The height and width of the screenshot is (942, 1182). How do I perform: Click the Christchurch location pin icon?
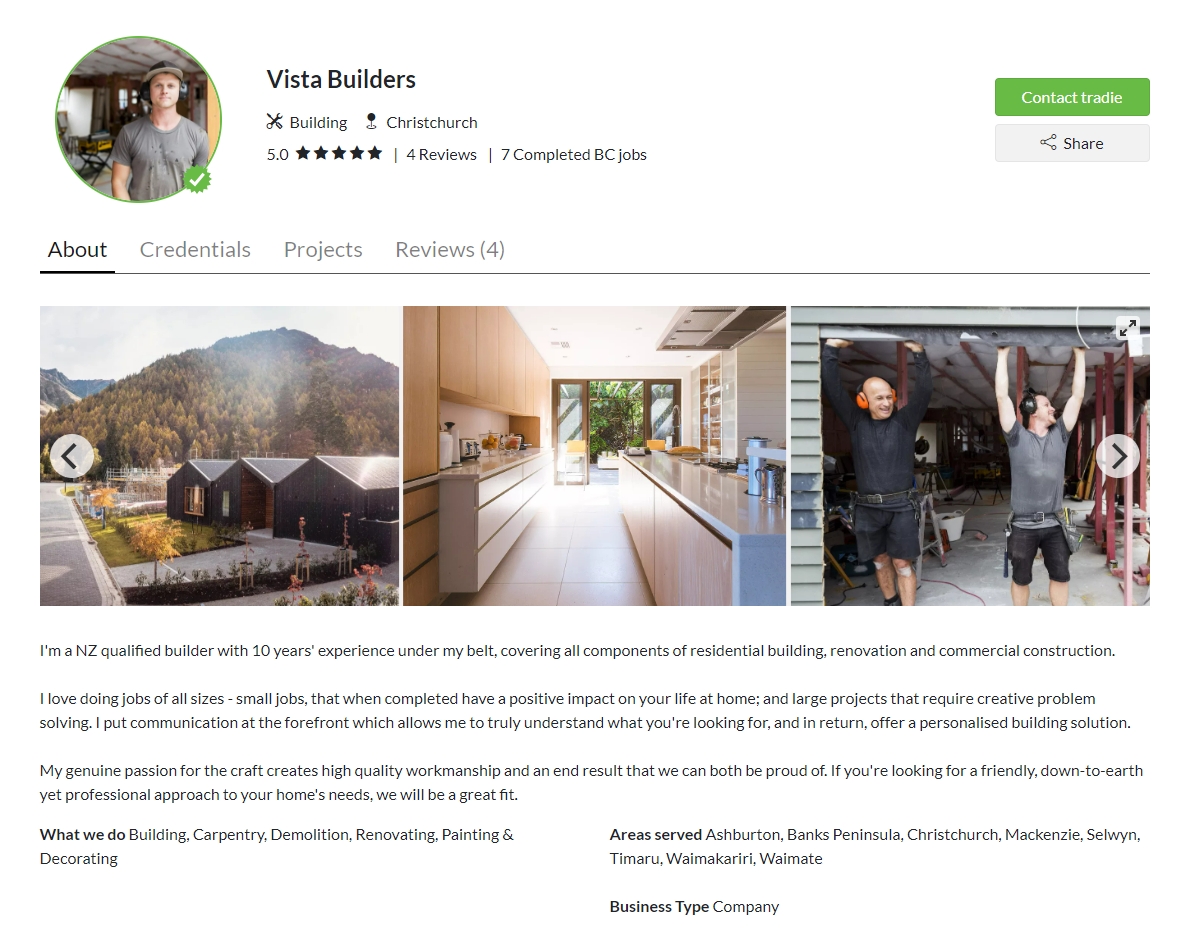(x=371, y=121)
